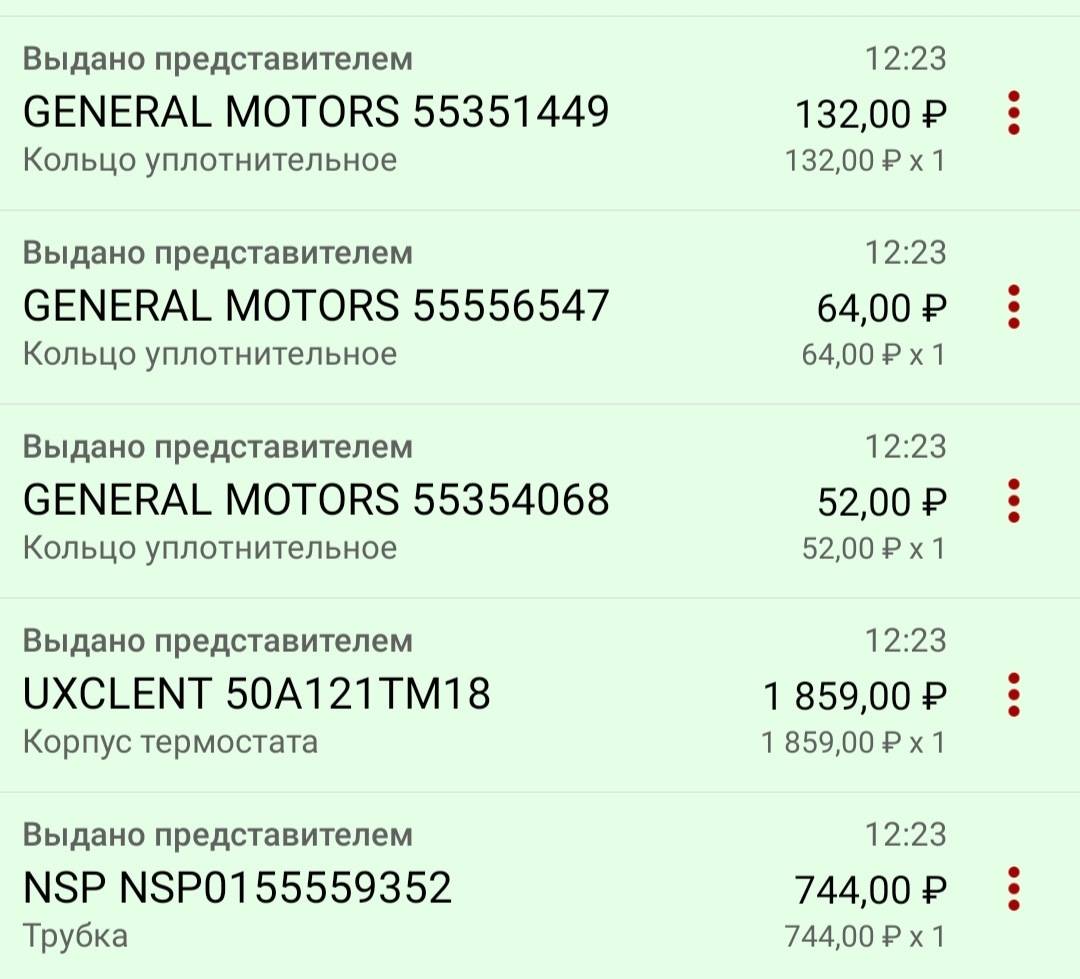The width and height of the screenshot is (1080, 979).
Task: Tap the 'Трубка' item description
Action: [x=75, y=936]
